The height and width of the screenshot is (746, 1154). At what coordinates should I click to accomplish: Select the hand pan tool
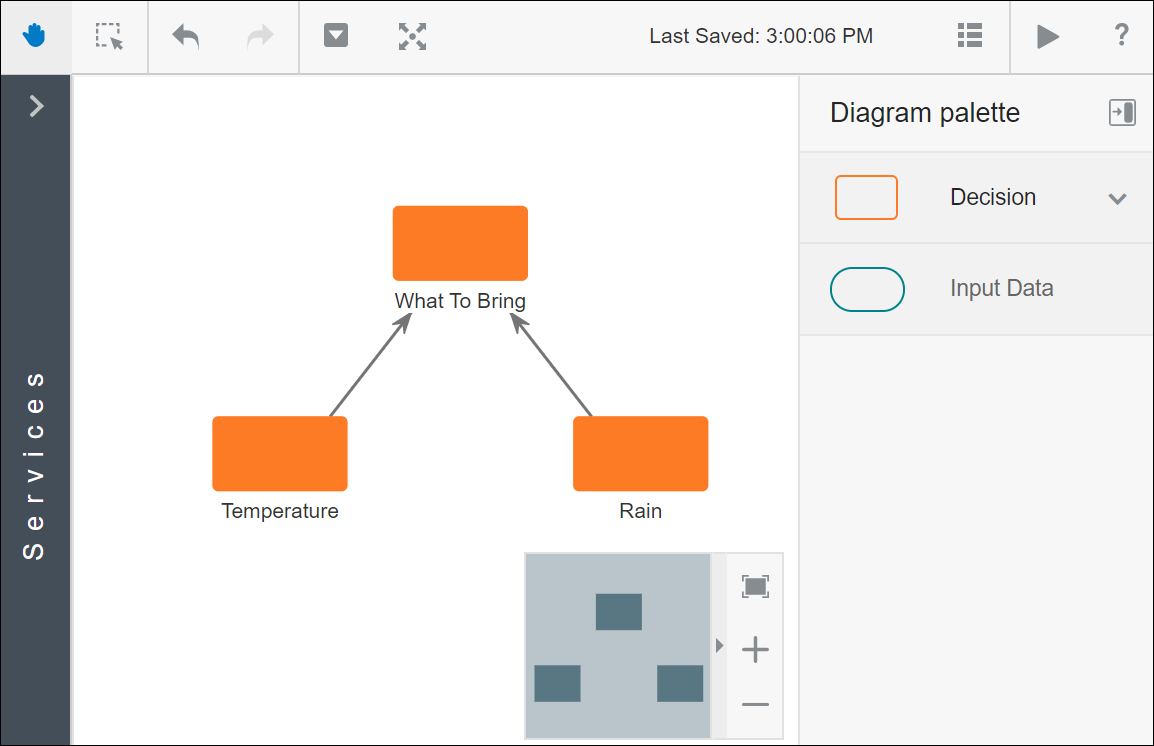pos(36,37)
